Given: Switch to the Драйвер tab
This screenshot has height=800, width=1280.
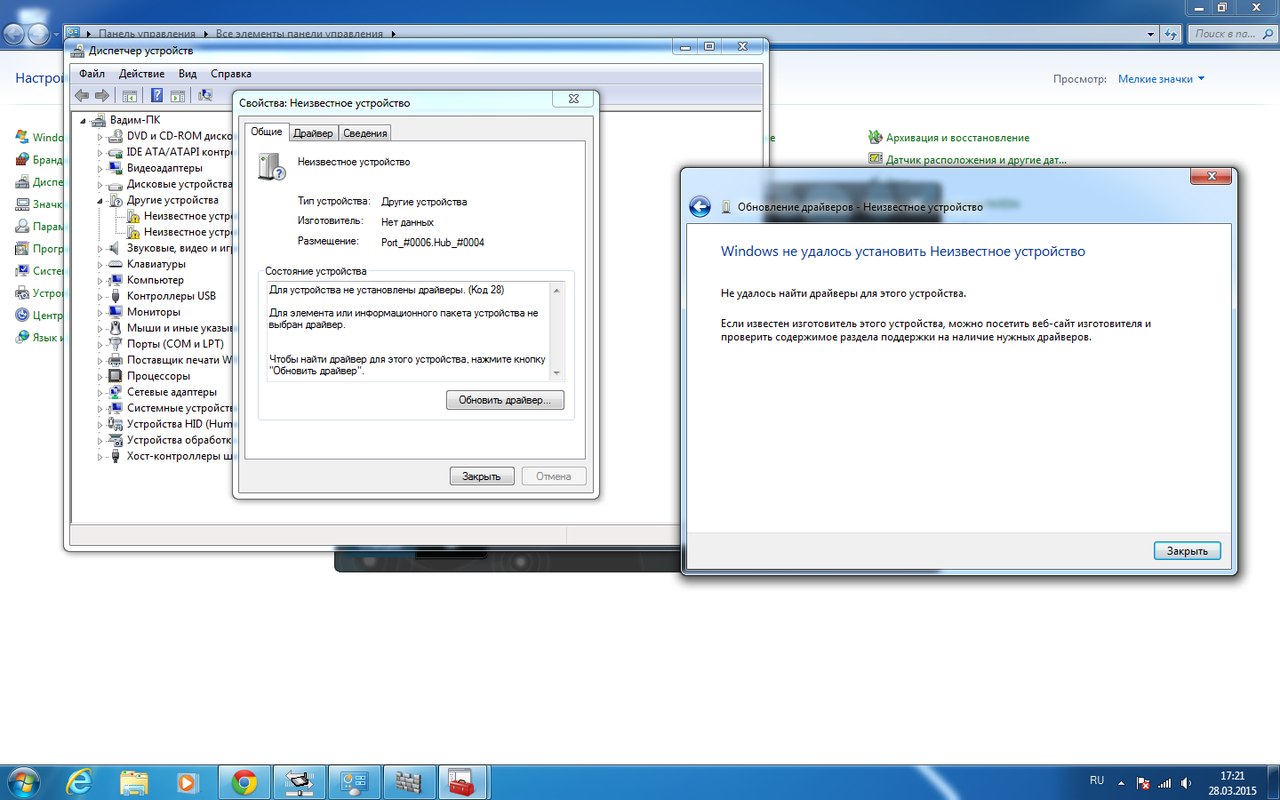Looking at the screenshot, I should tap(313, 133).
